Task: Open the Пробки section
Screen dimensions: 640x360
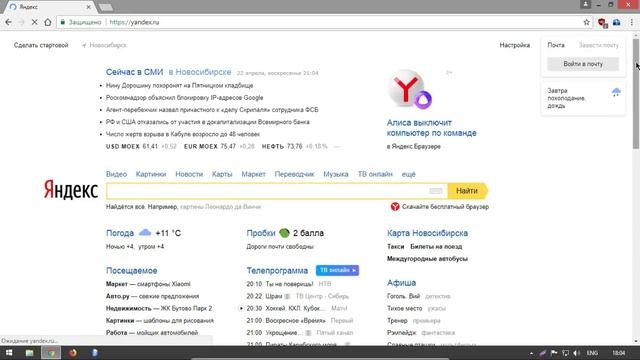Action: [261, 233]
